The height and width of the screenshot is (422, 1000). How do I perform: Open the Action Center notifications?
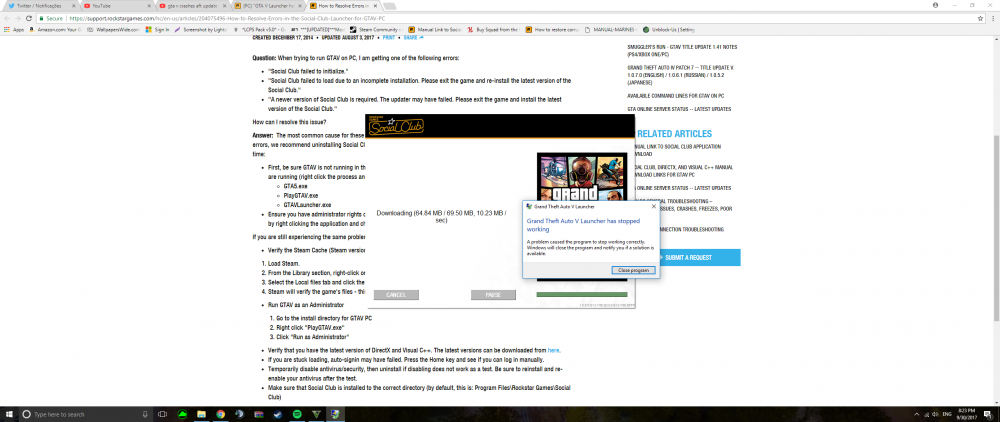point(990,414)
